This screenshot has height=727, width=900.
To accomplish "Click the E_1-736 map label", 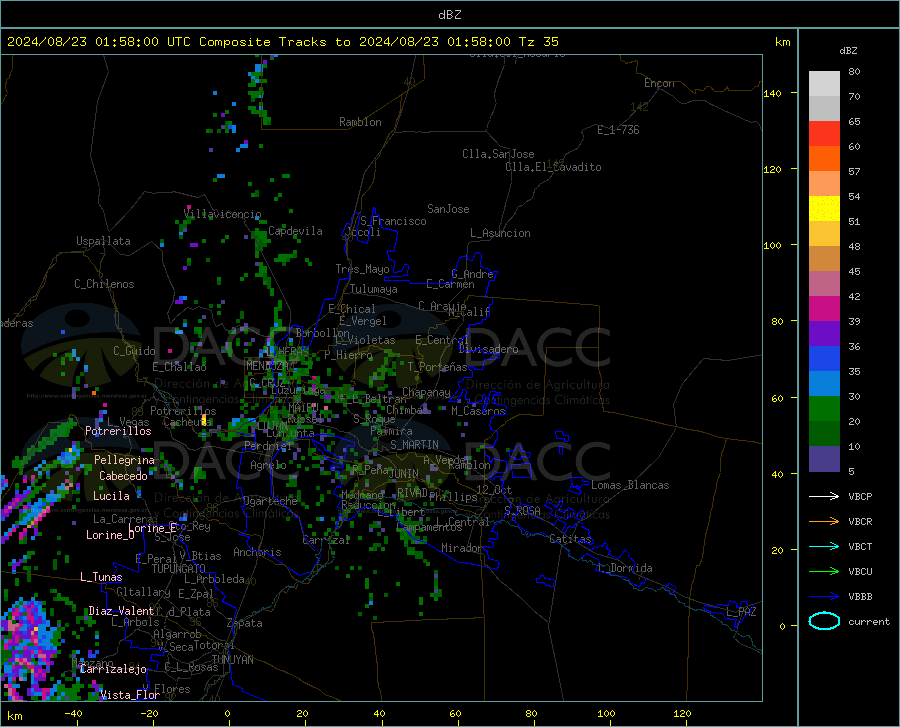I will (618, 130).
